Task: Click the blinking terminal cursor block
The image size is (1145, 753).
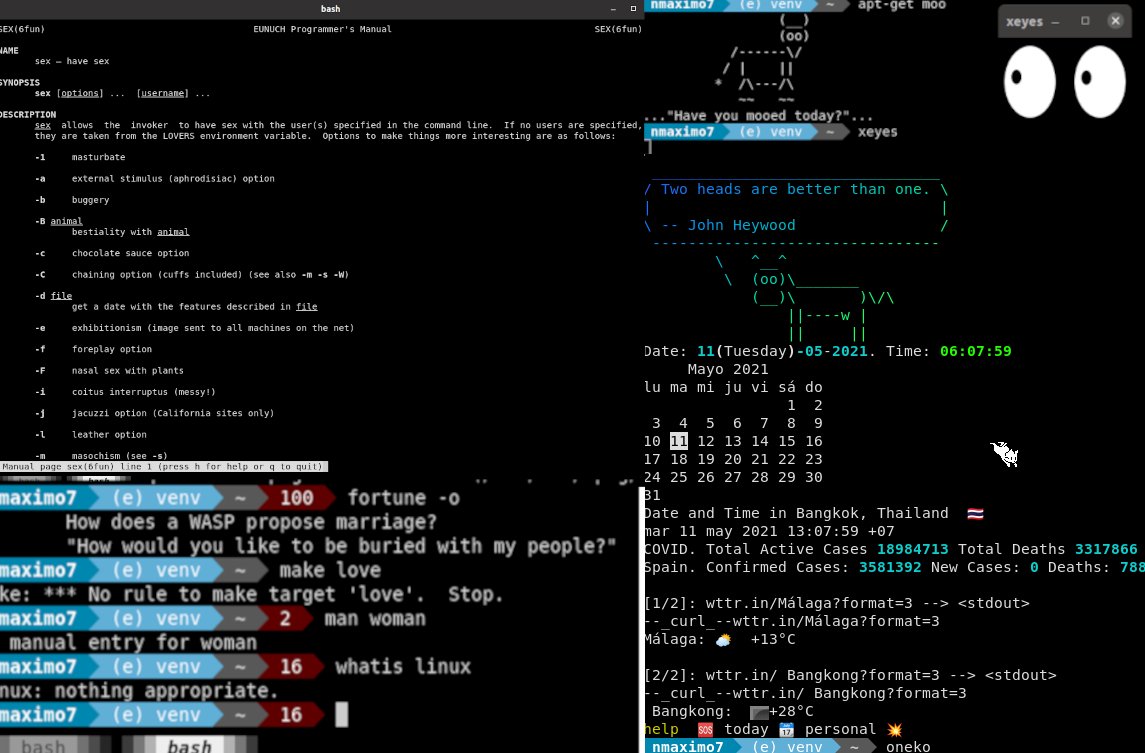Action: click(341, 714)
